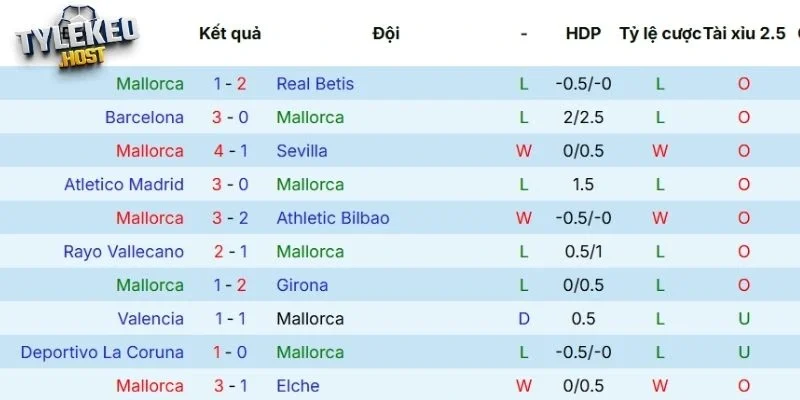Viewport: 800px width, 400px height.
Task: Open the Valencia team link
Action: (x=150, y=319)
